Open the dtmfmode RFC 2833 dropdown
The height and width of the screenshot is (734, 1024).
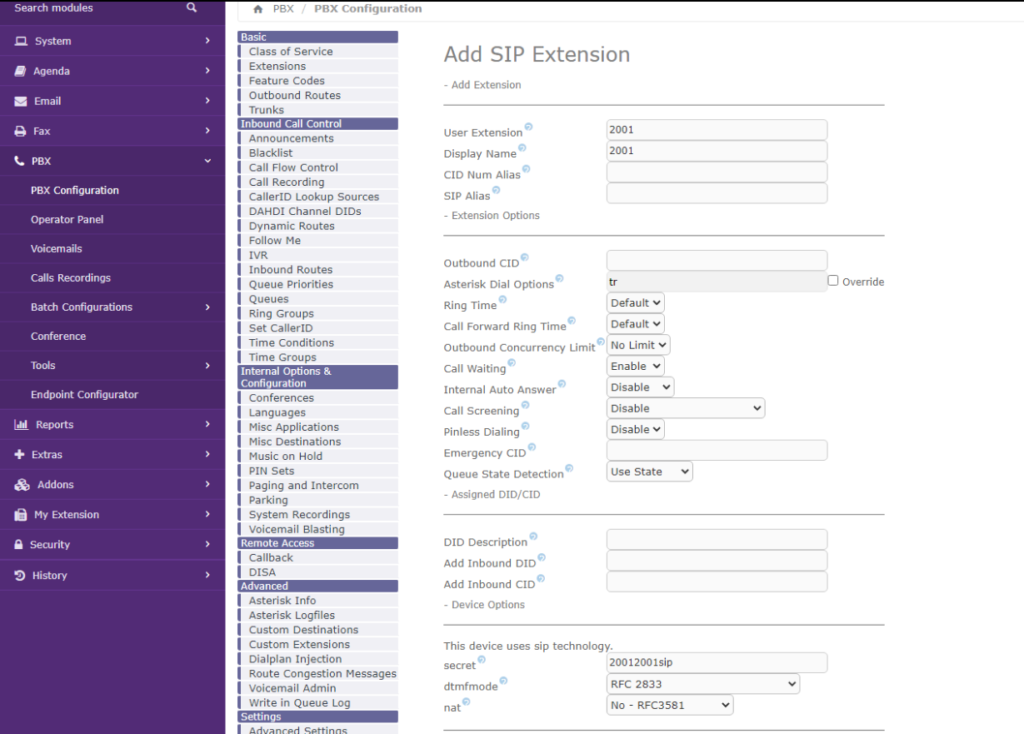pyautogui.click(x=703, y=684)
